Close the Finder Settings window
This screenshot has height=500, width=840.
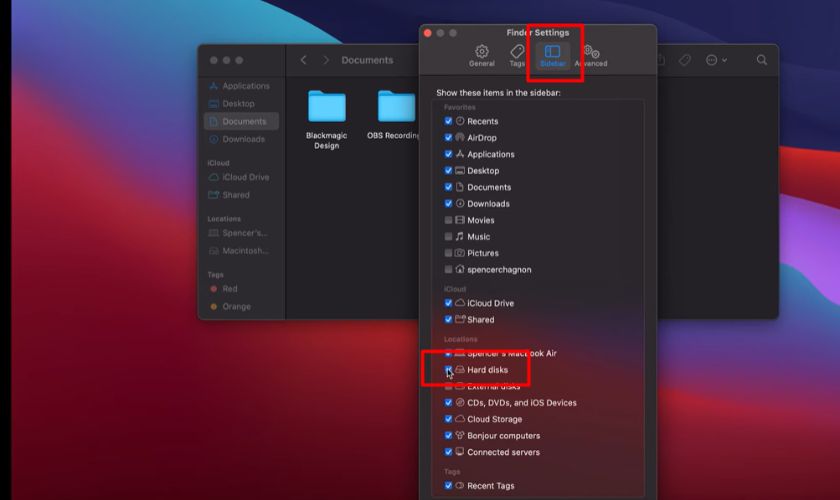pyautogui.click(x=428, y=33)
